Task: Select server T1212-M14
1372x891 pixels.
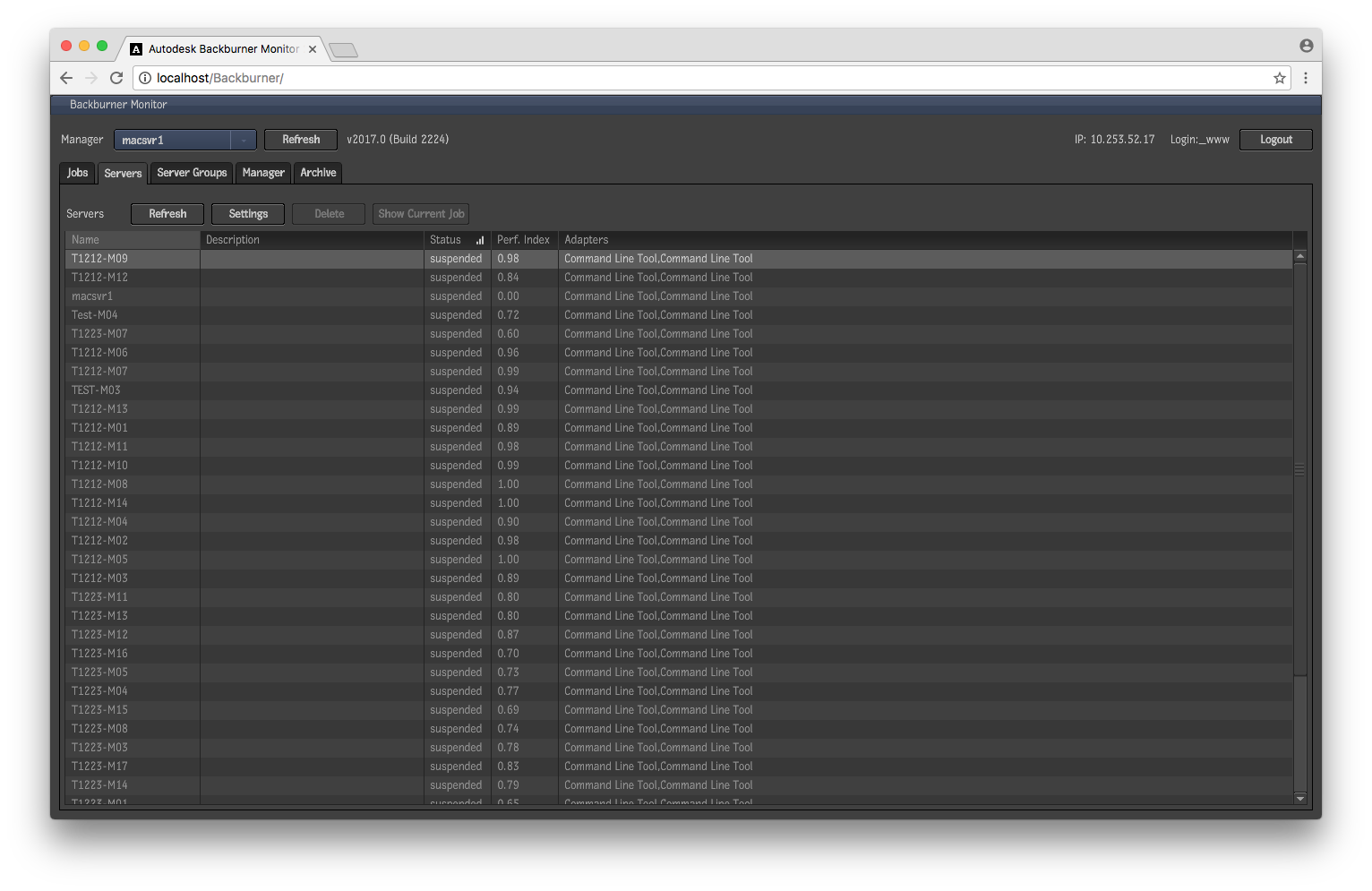Action: tap(679, 503)
